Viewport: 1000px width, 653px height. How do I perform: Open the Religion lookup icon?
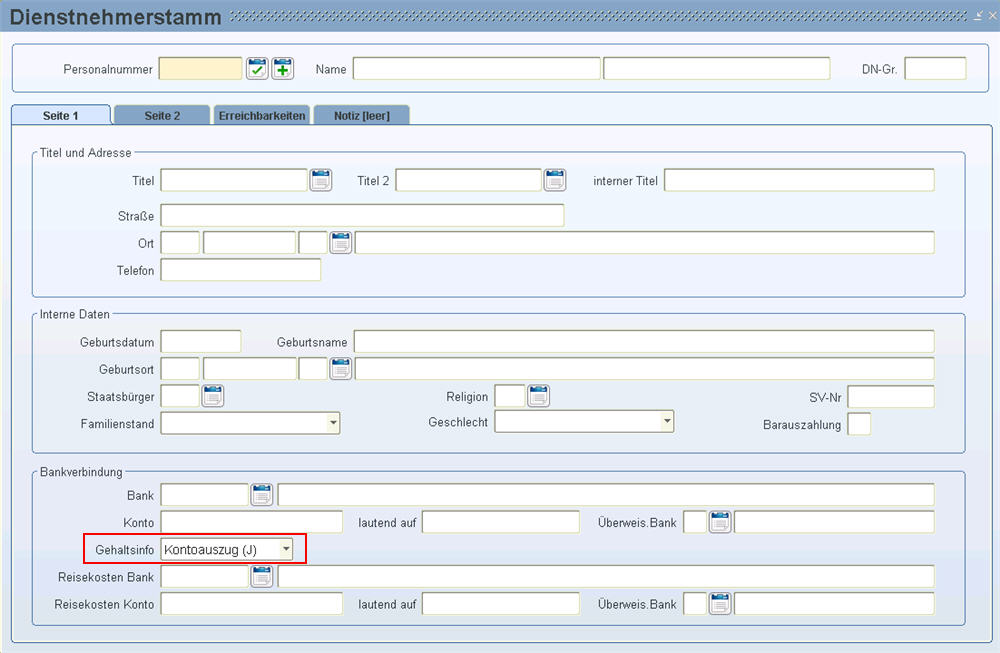click(539, 396)
